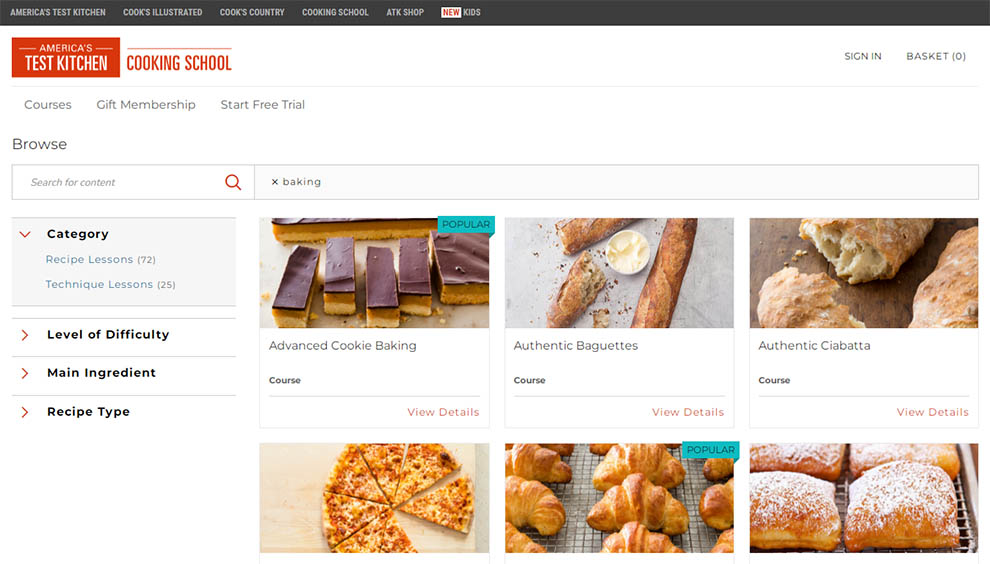The width and height of the screenshot is (990, 564).
Task: Filter by Technique Lessons (25)
Action: [110, 284]
